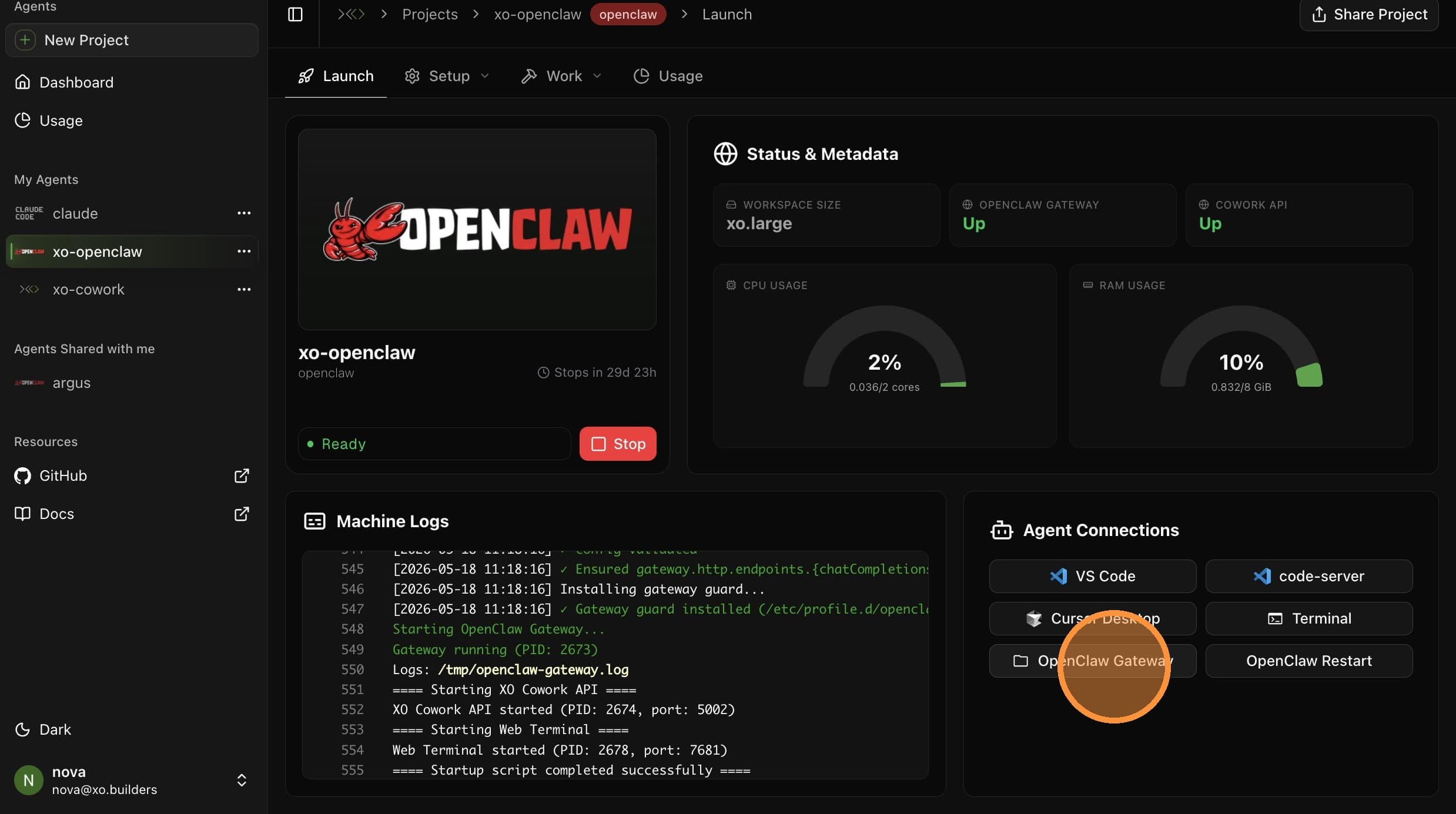The image size is (1456, 814).
Task: Click the GitHub external link icon
Action: [x=242, y=475]
